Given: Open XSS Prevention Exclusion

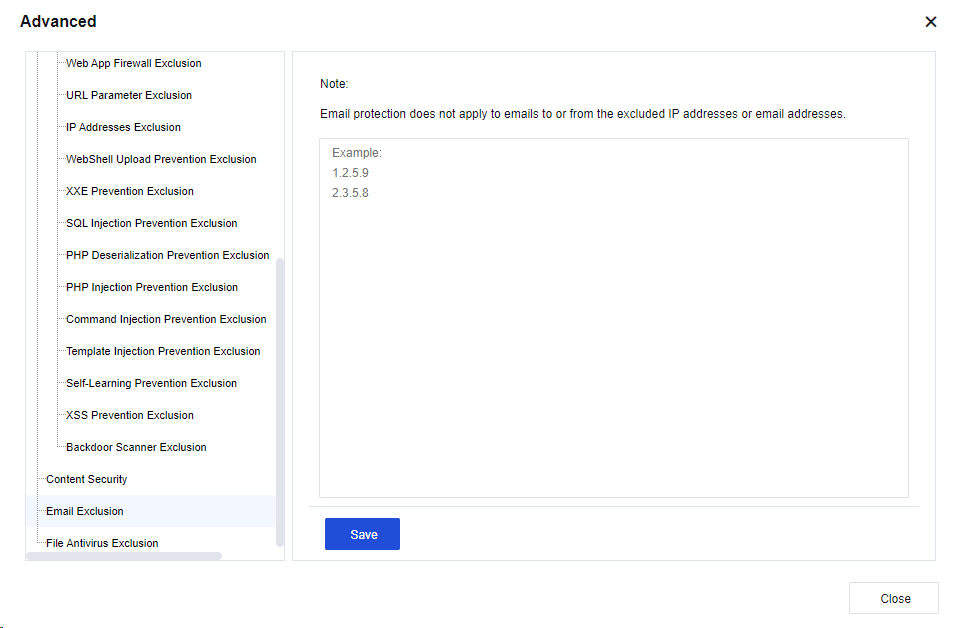Looking at the screenshot, I should (x=130, y=415).
